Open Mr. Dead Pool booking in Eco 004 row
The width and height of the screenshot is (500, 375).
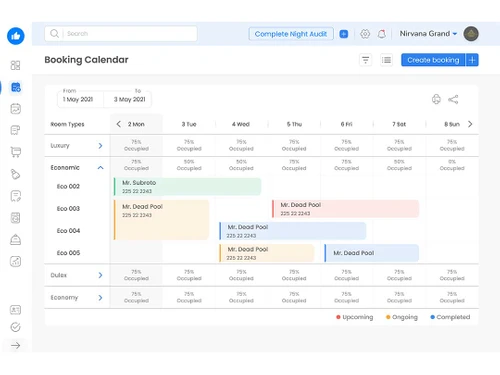(x=293, y=231)
